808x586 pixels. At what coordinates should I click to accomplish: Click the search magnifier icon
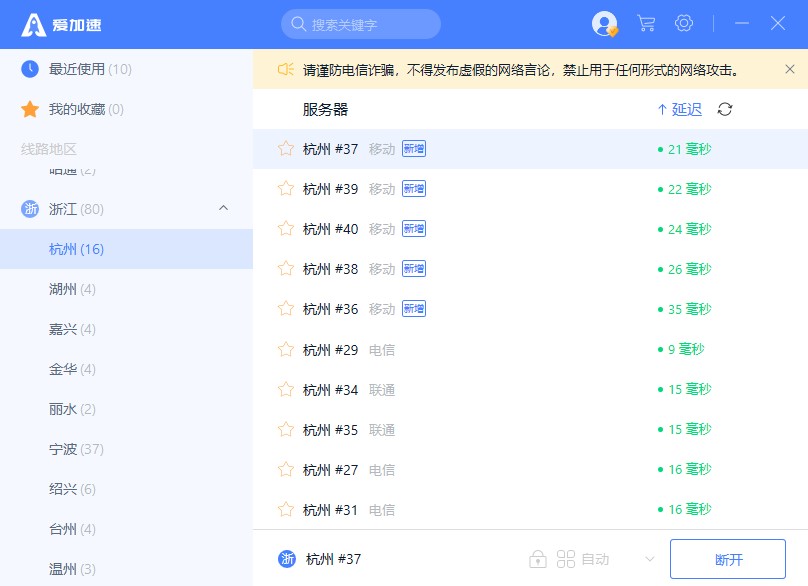pos(298,24)
